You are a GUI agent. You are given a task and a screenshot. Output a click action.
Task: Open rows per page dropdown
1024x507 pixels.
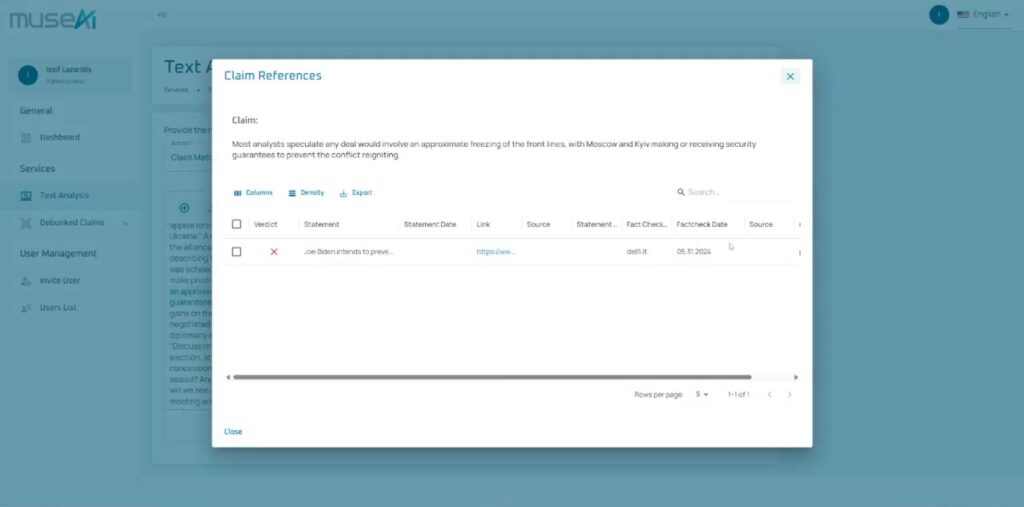coord(702,395)
